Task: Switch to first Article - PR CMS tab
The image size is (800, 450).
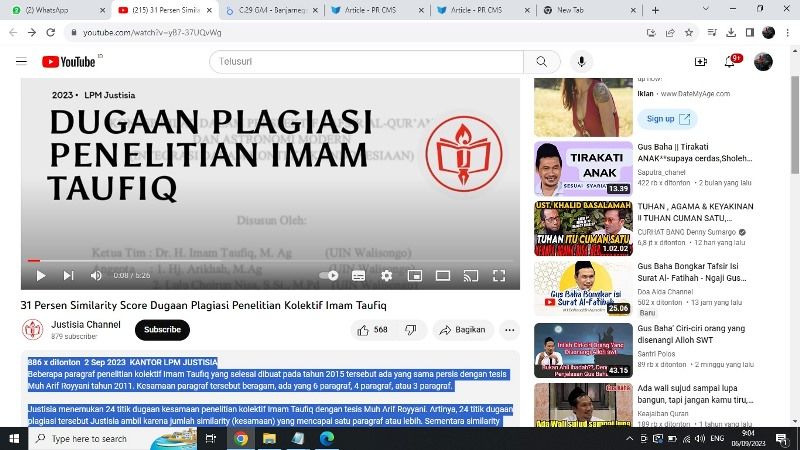Action: coord(377,10)
